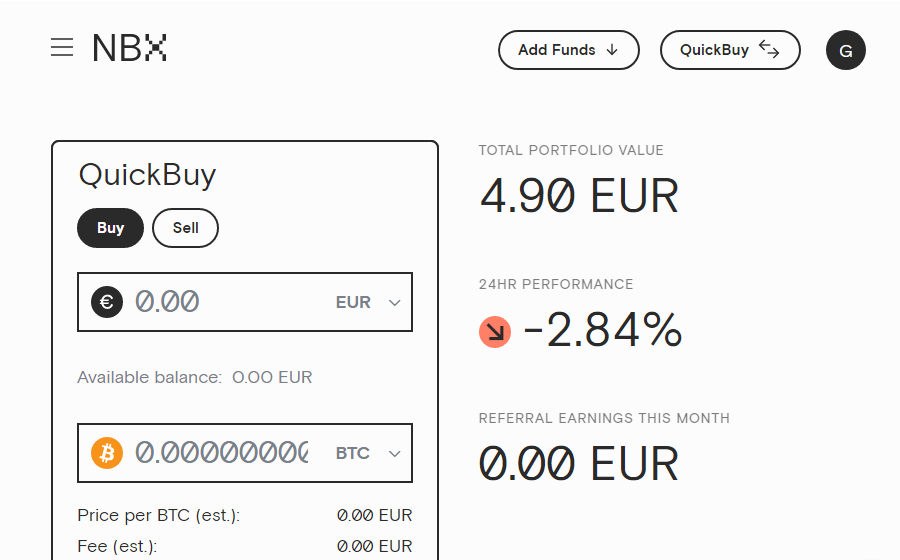Switch to Sell mode
Image resolution: width=900 pixels, height=560 pixels.
pos(185,228)
